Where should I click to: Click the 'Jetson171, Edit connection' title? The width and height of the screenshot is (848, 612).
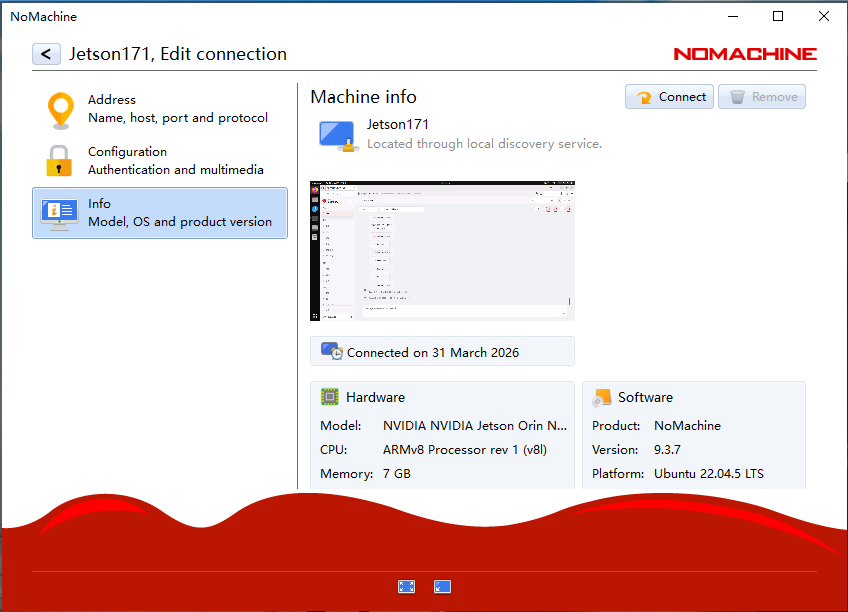(178, 54)
